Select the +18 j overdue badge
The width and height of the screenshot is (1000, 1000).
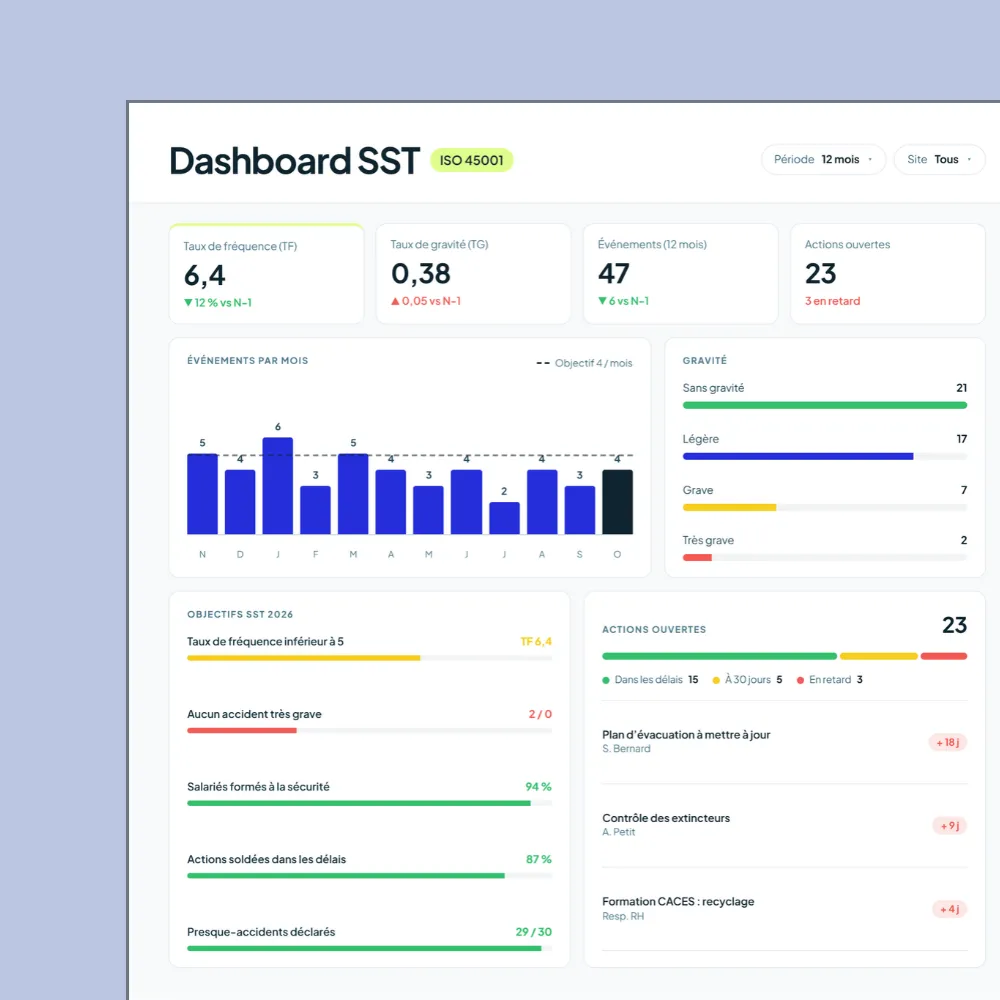(x=948, y=742)
